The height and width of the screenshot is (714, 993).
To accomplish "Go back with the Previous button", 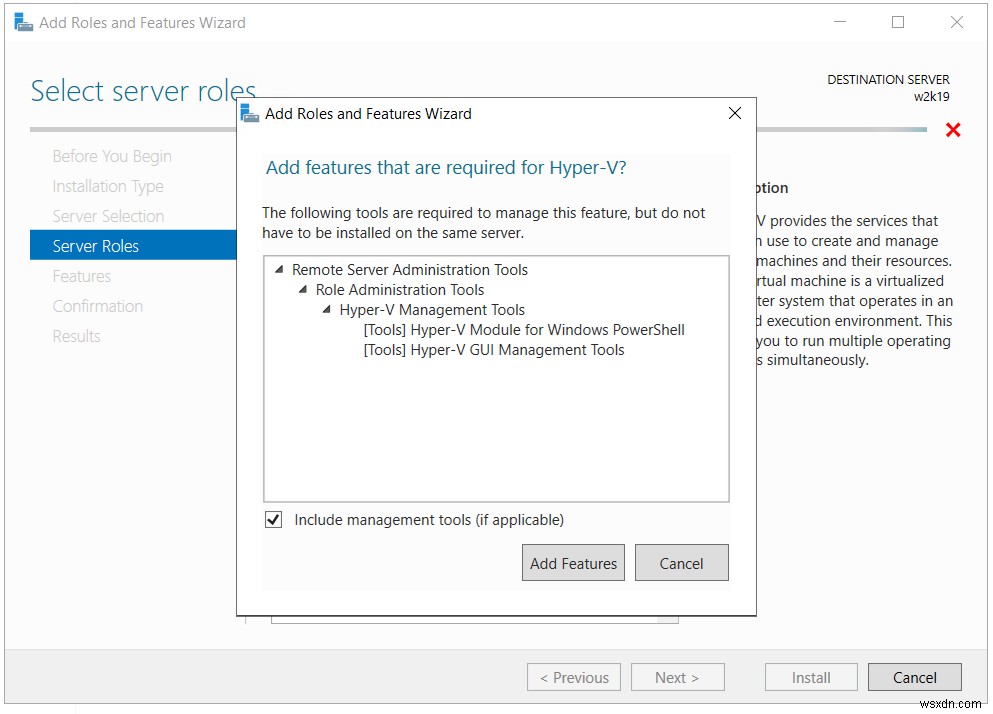I will click(573, 677).
